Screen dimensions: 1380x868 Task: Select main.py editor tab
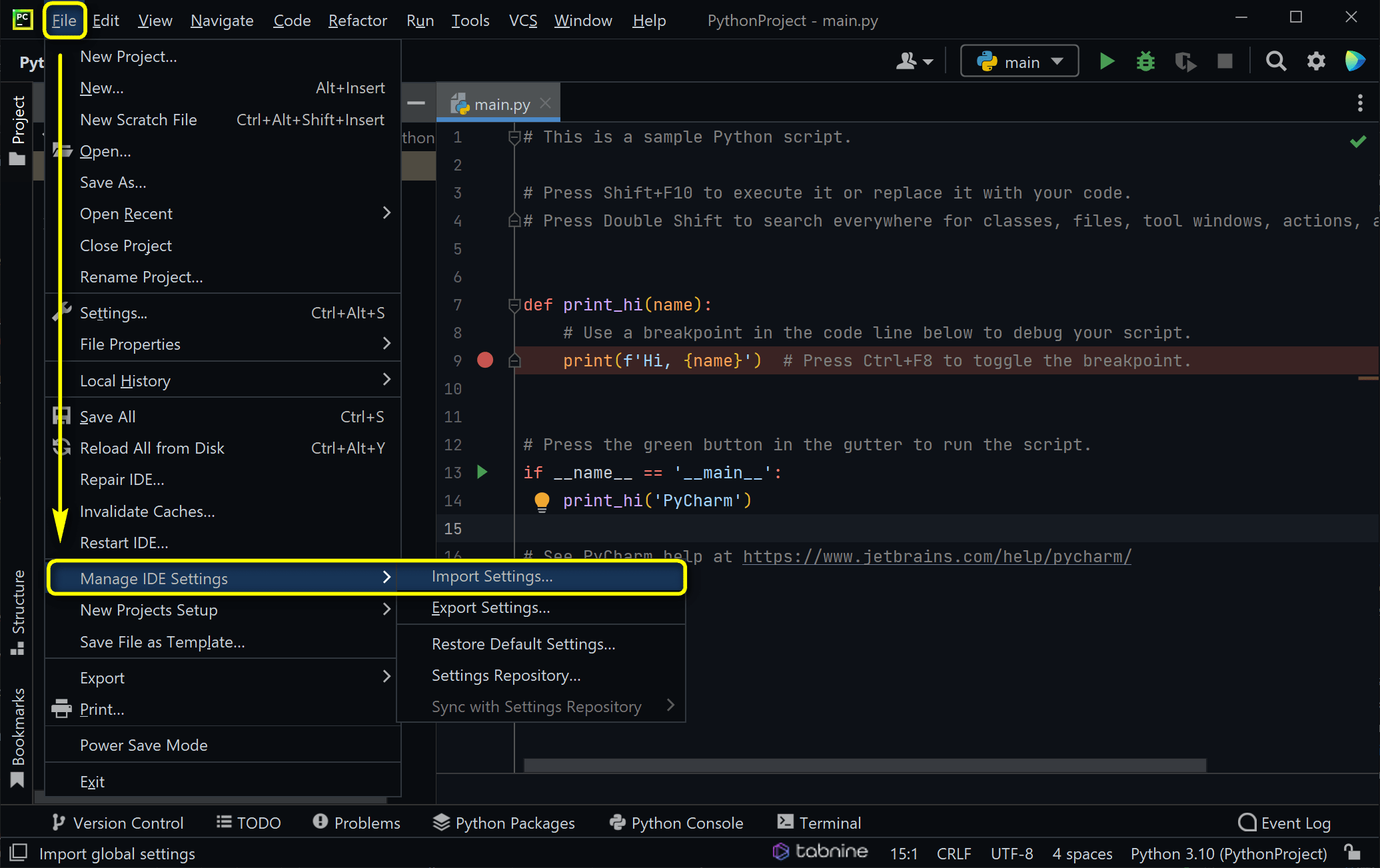click(x=497, y=104)
